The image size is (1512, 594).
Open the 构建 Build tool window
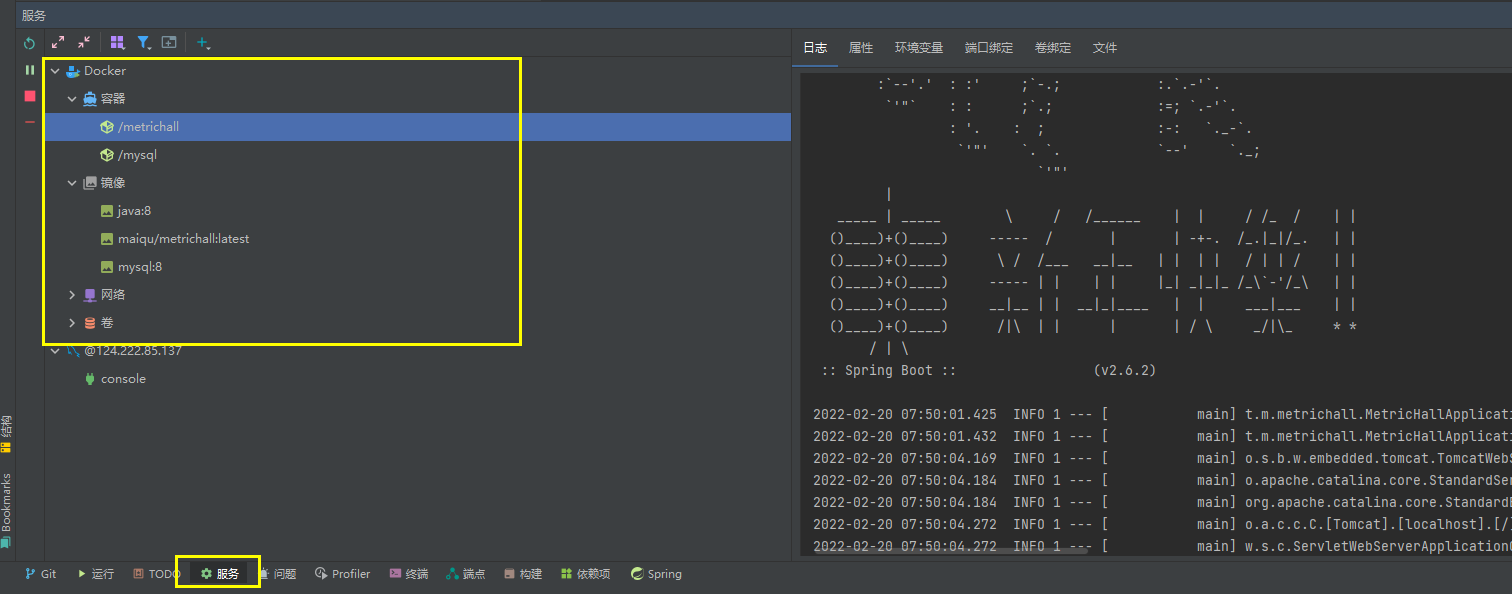pos(523,574)
